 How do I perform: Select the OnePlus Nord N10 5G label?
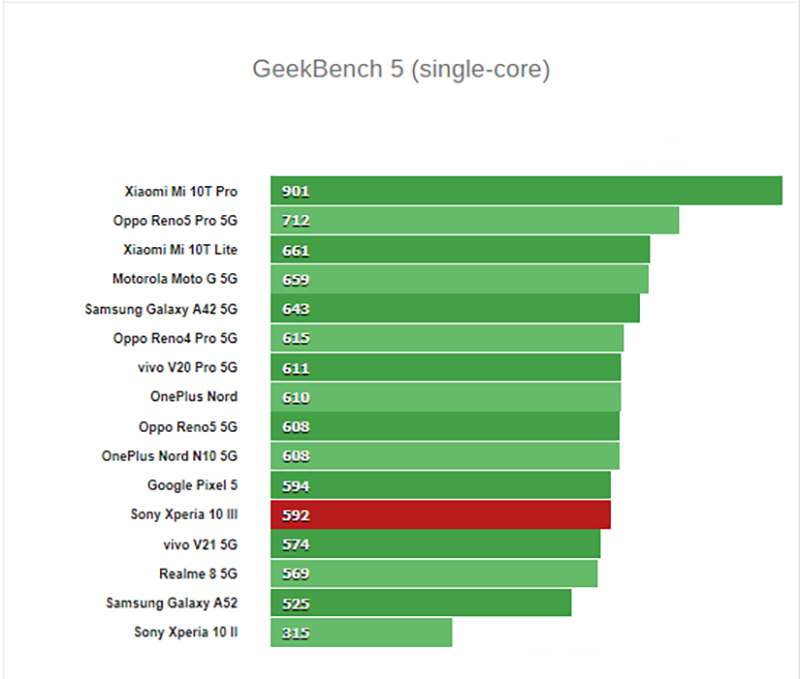coord(169,456)
